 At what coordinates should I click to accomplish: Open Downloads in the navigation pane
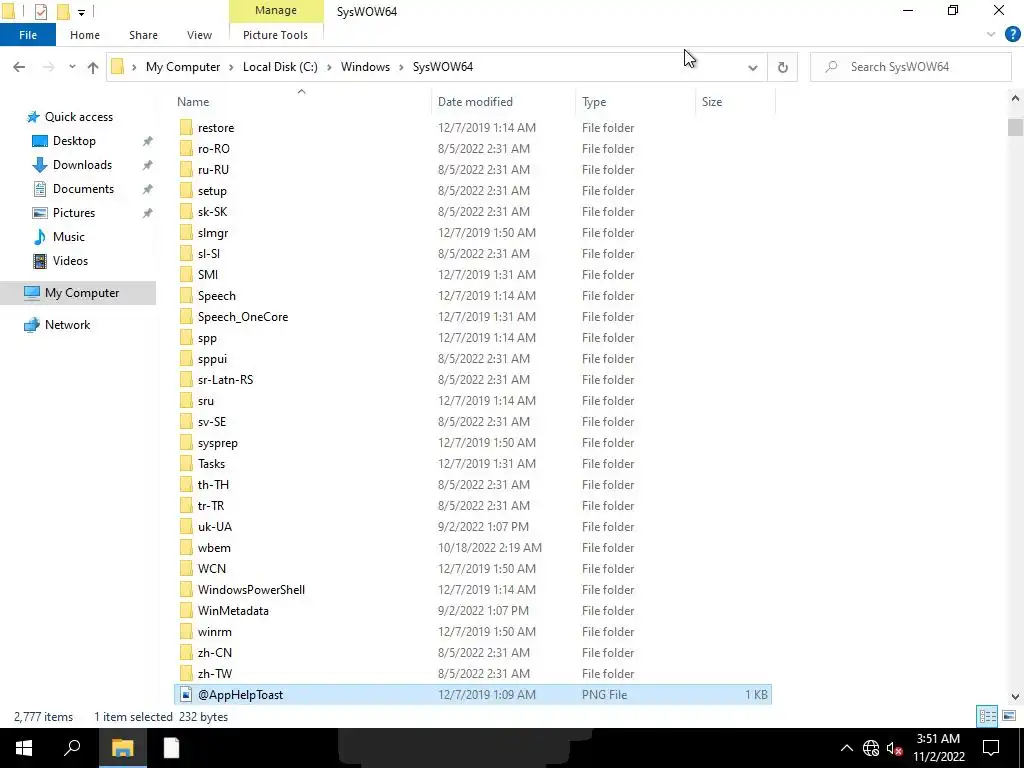pos(82,165)
